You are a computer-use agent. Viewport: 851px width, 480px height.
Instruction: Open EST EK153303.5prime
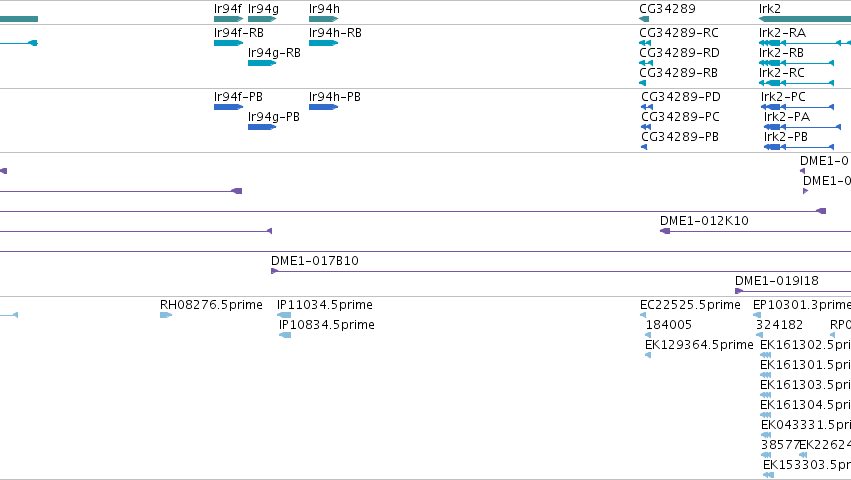[x=769, y=476]
